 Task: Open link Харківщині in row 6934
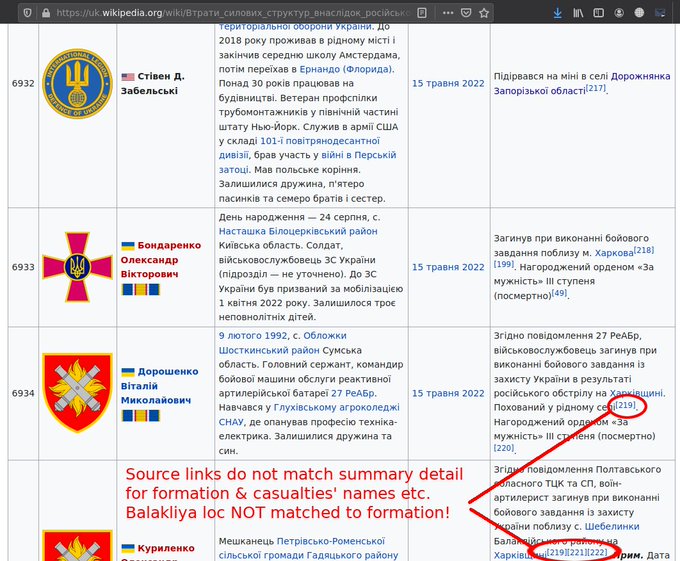[636, 393]
